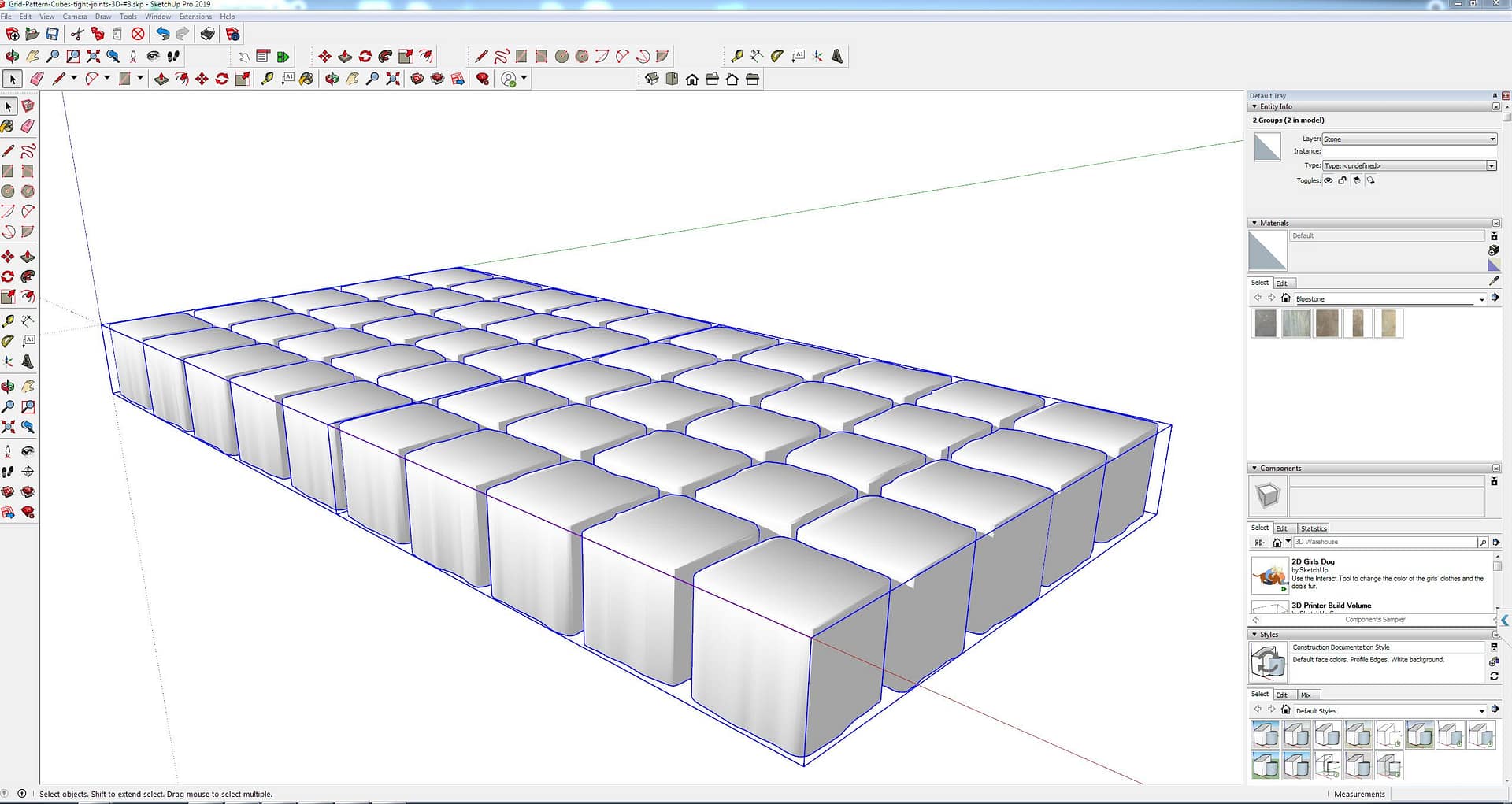Open the Layer dropdown showing Stone

(1409, 139)
